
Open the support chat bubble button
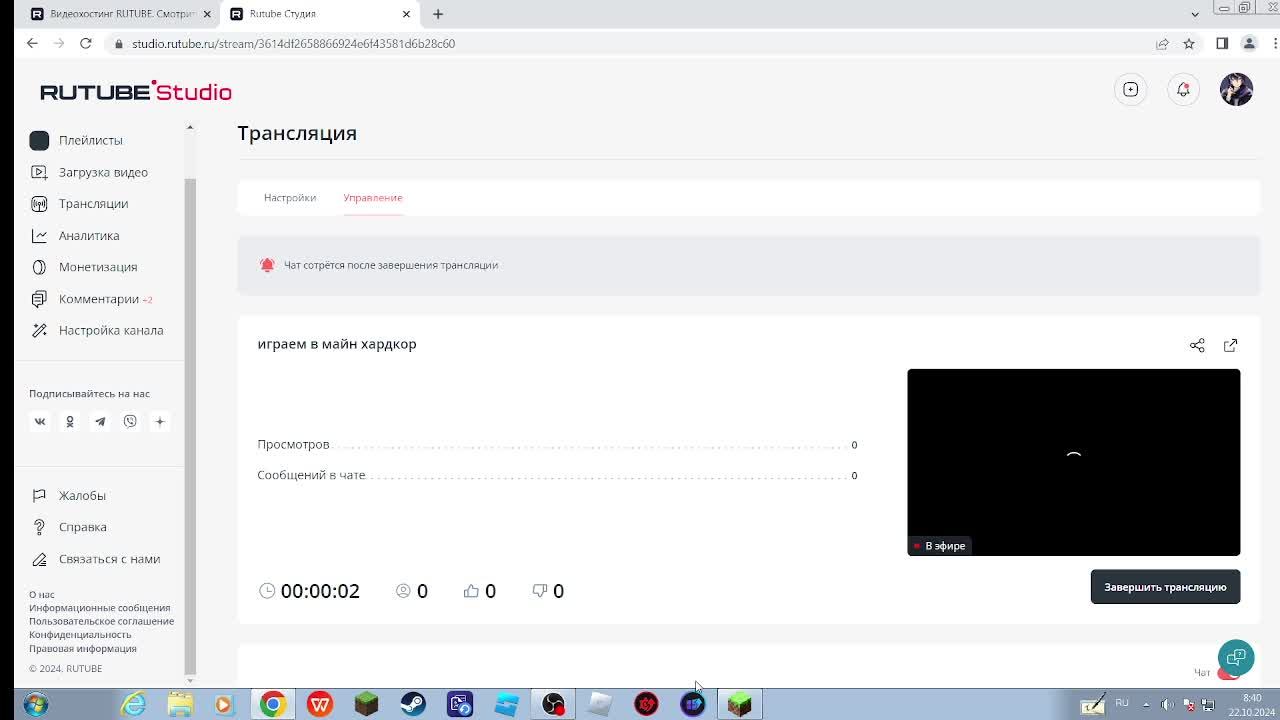(1236, 657)
